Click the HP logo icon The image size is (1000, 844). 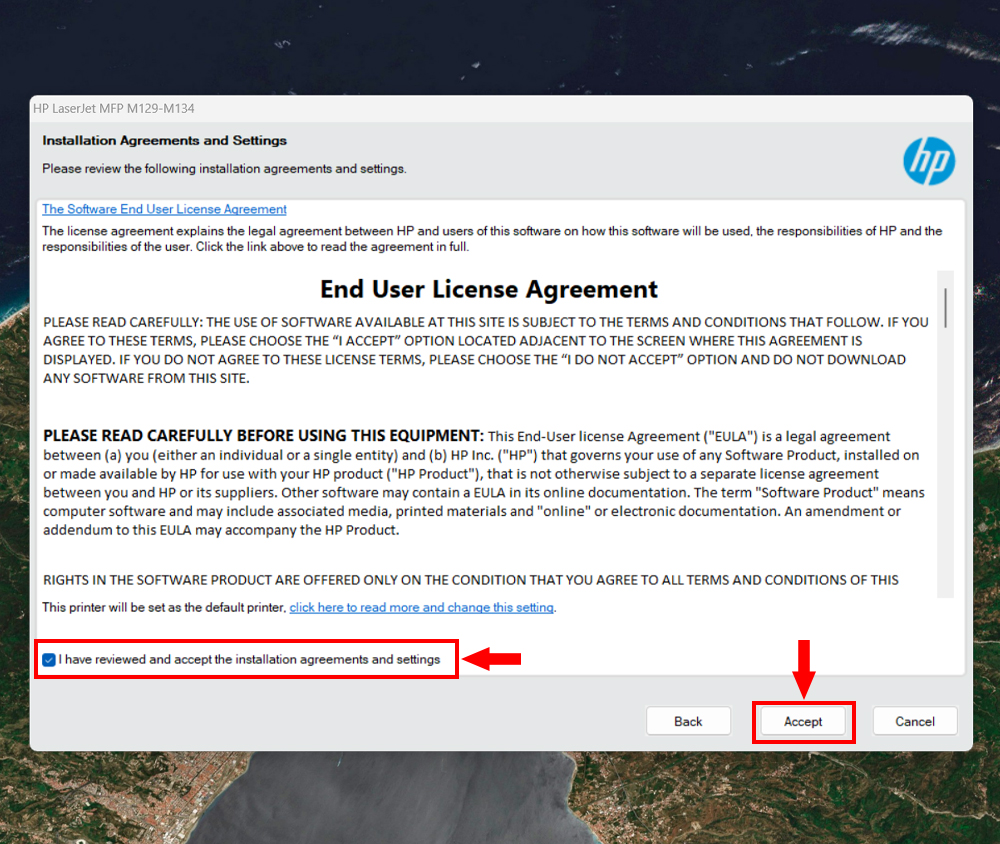(x=929, y=161)
